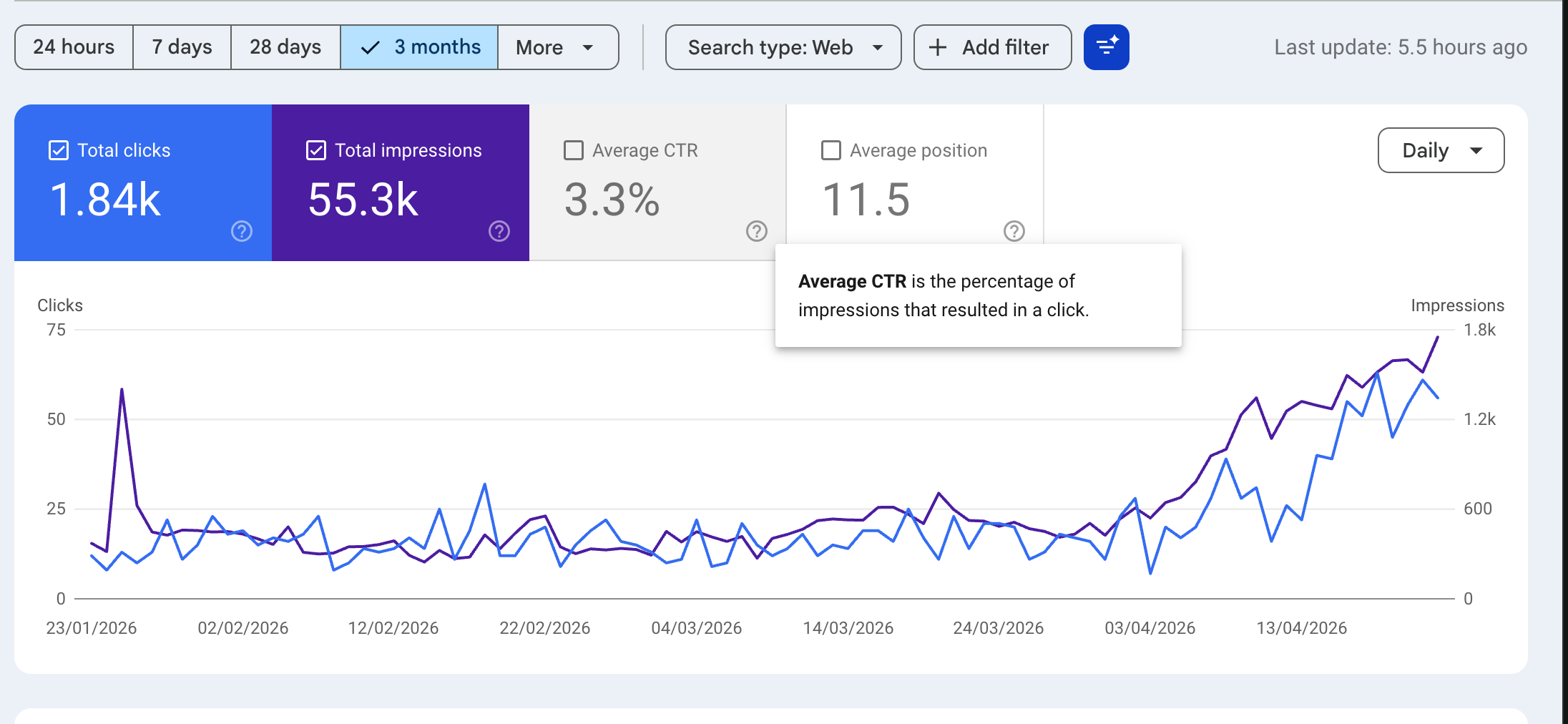Switch to the 7 days range

[x=182, y=47]
